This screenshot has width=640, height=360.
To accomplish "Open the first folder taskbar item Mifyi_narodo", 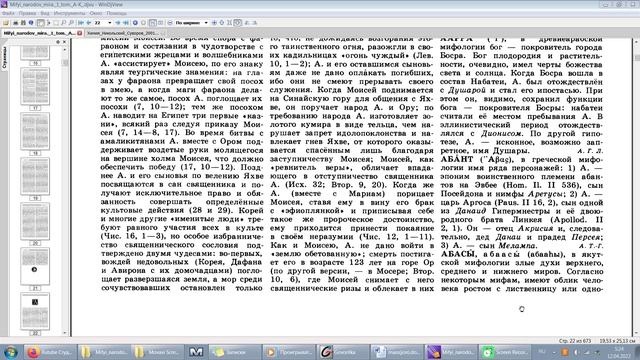I will [104, 352].
